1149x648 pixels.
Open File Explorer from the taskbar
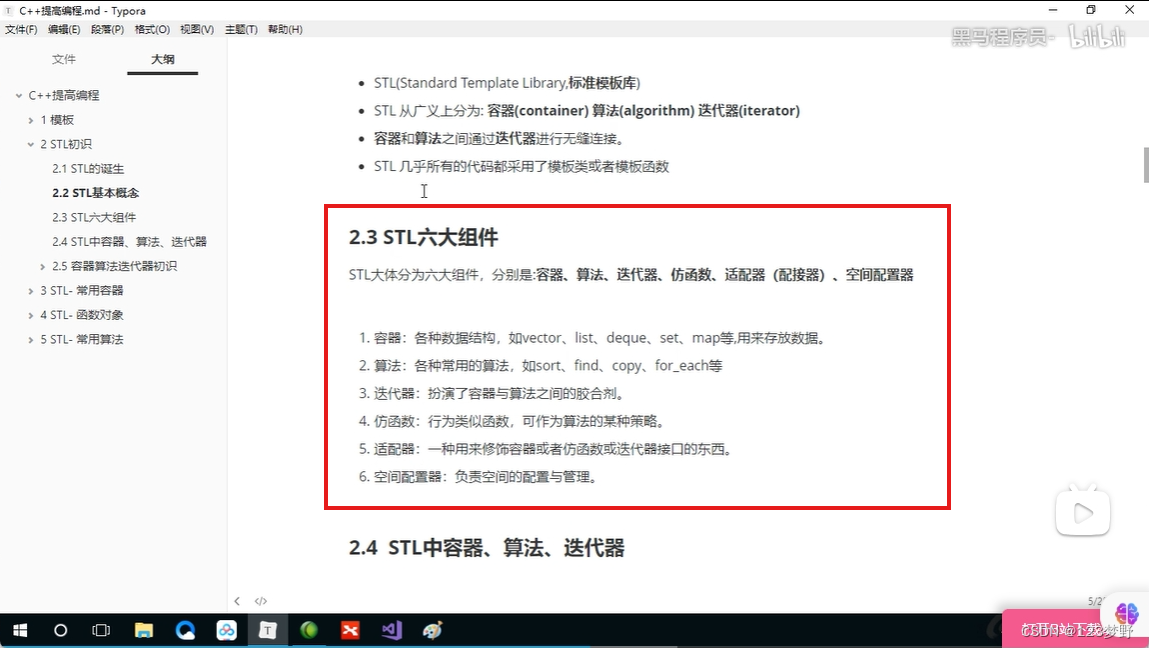point(144,630)
